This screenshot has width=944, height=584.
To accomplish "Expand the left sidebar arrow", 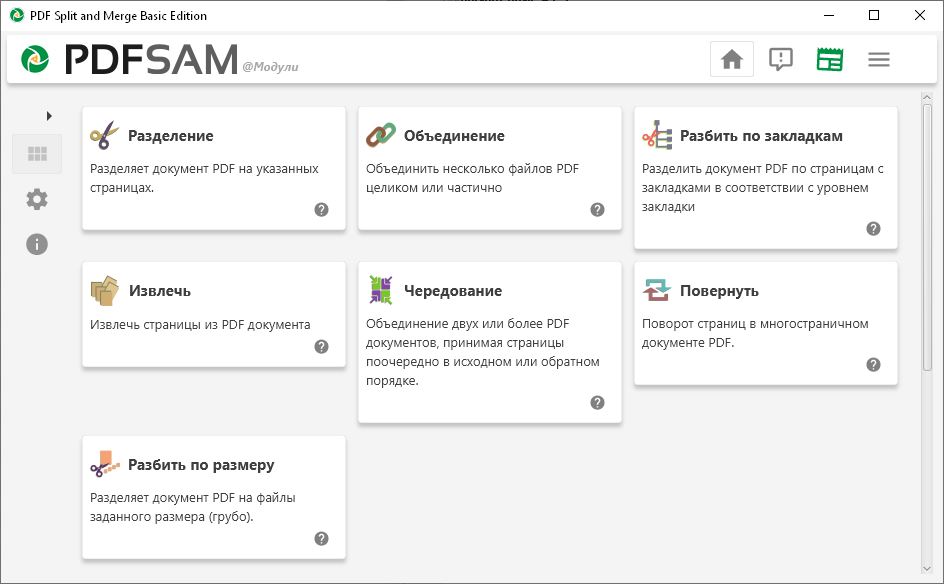I will (49, 116).
